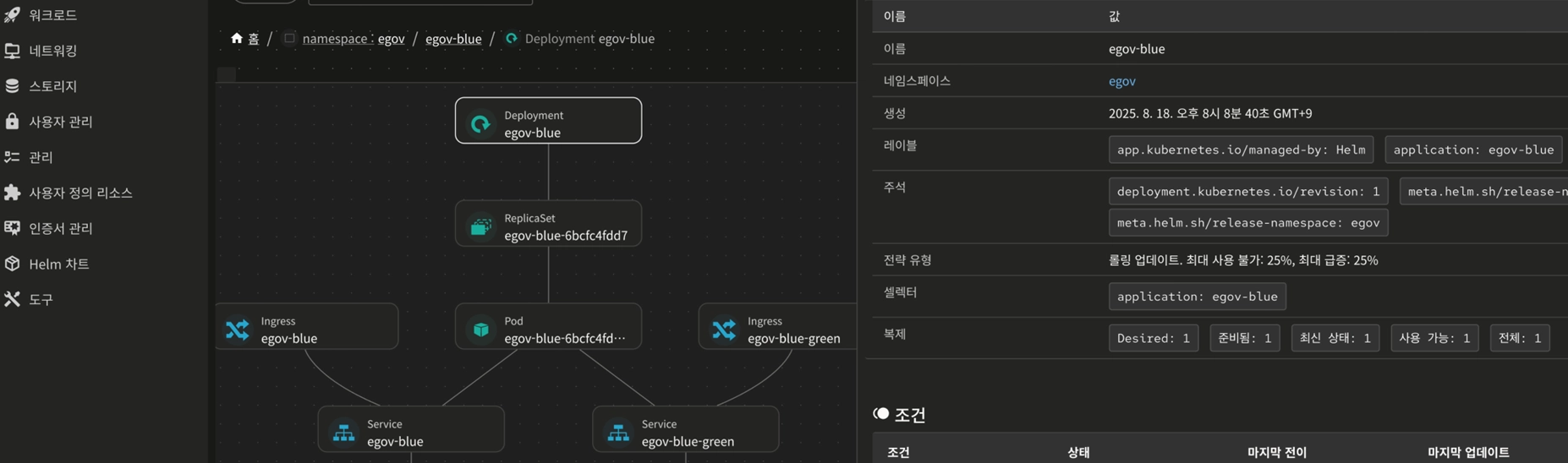Open 인증서 관리 in the sidebar
The height and width of the screenshot is (463, 1568).
pyautogui.click(x=60, y=228)
